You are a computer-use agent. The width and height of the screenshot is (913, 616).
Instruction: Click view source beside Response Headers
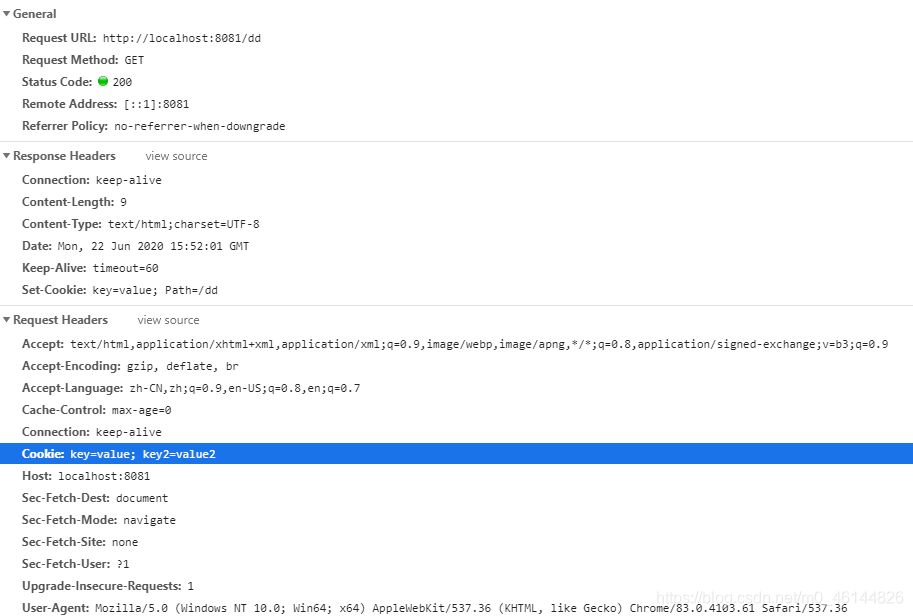tap(176, 156)
